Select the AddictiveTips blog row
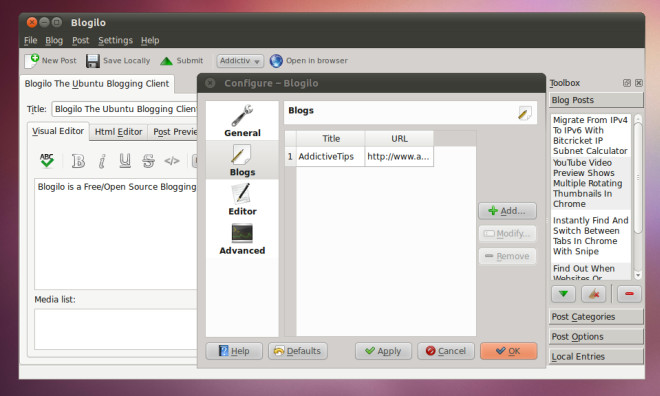Screen dimensions: 660x396 [x=359, y=157]
